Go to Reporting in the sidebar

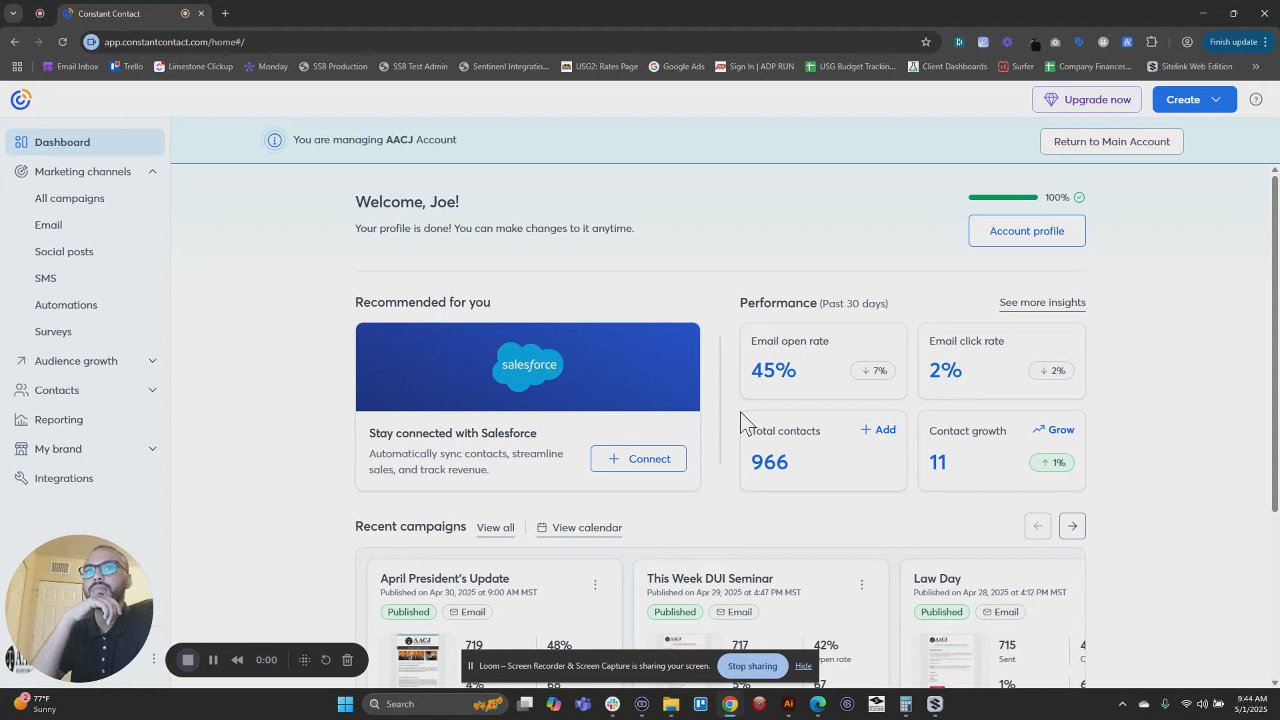click(58, 420)
